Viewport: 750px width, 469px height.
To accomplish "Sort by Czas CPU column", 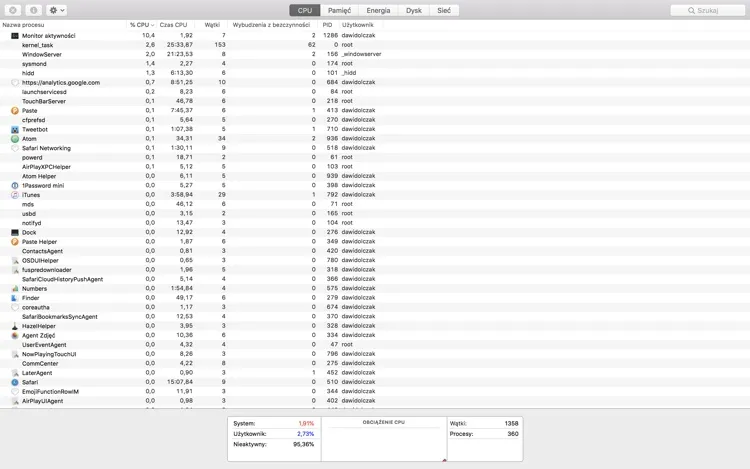I will [176, 25].
